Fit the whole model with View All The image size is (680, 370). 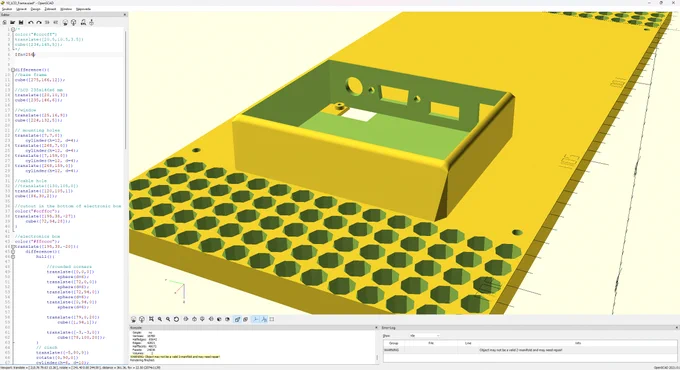coord(151,319)
